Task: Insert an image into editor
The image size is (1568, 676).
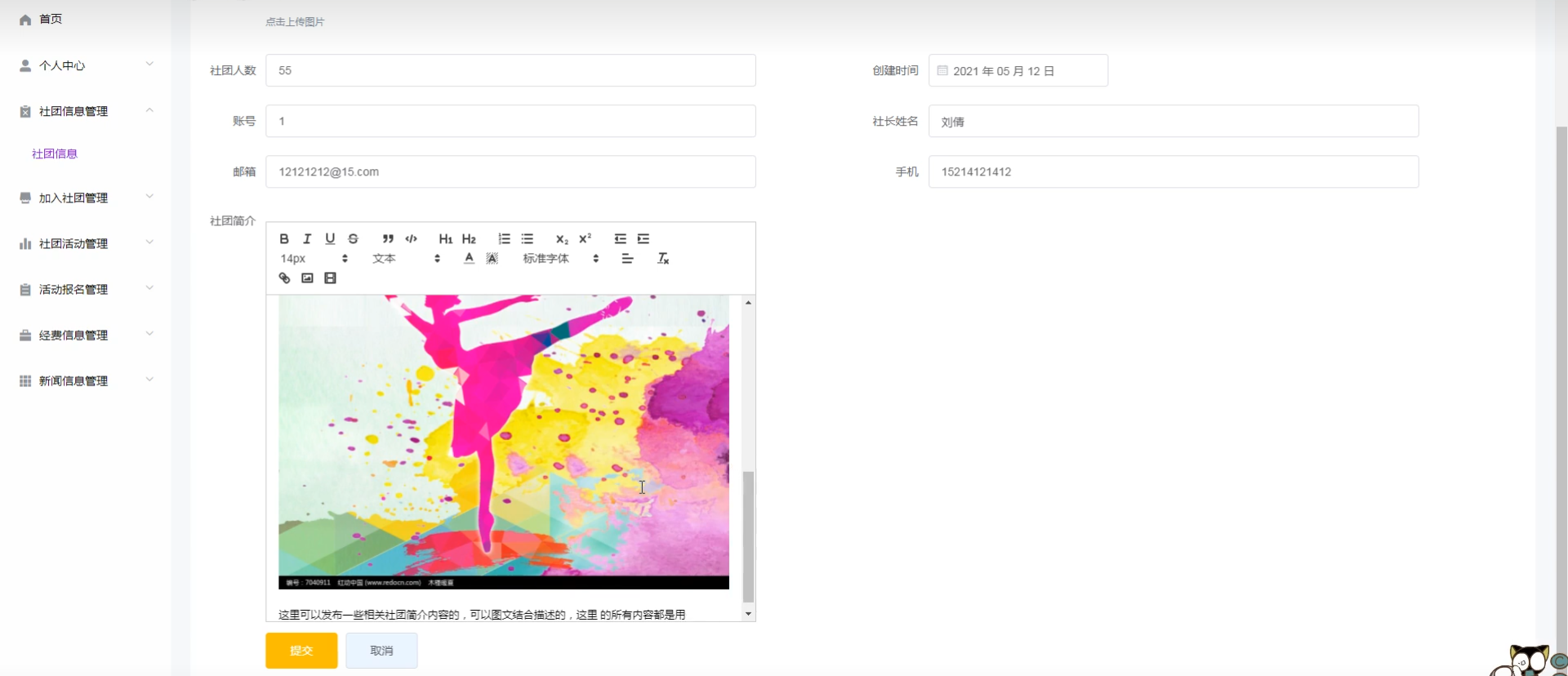Action: pos(307,278)
